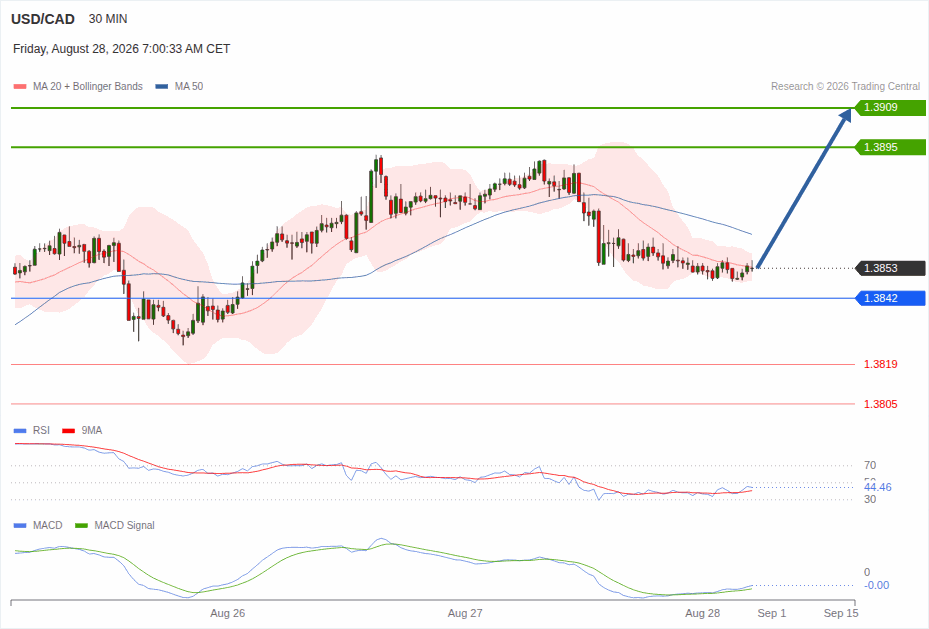This screenshot has width=929, height=629.
Task: Click the 1.3805 red support level label
Action: (x=880, y=404)
